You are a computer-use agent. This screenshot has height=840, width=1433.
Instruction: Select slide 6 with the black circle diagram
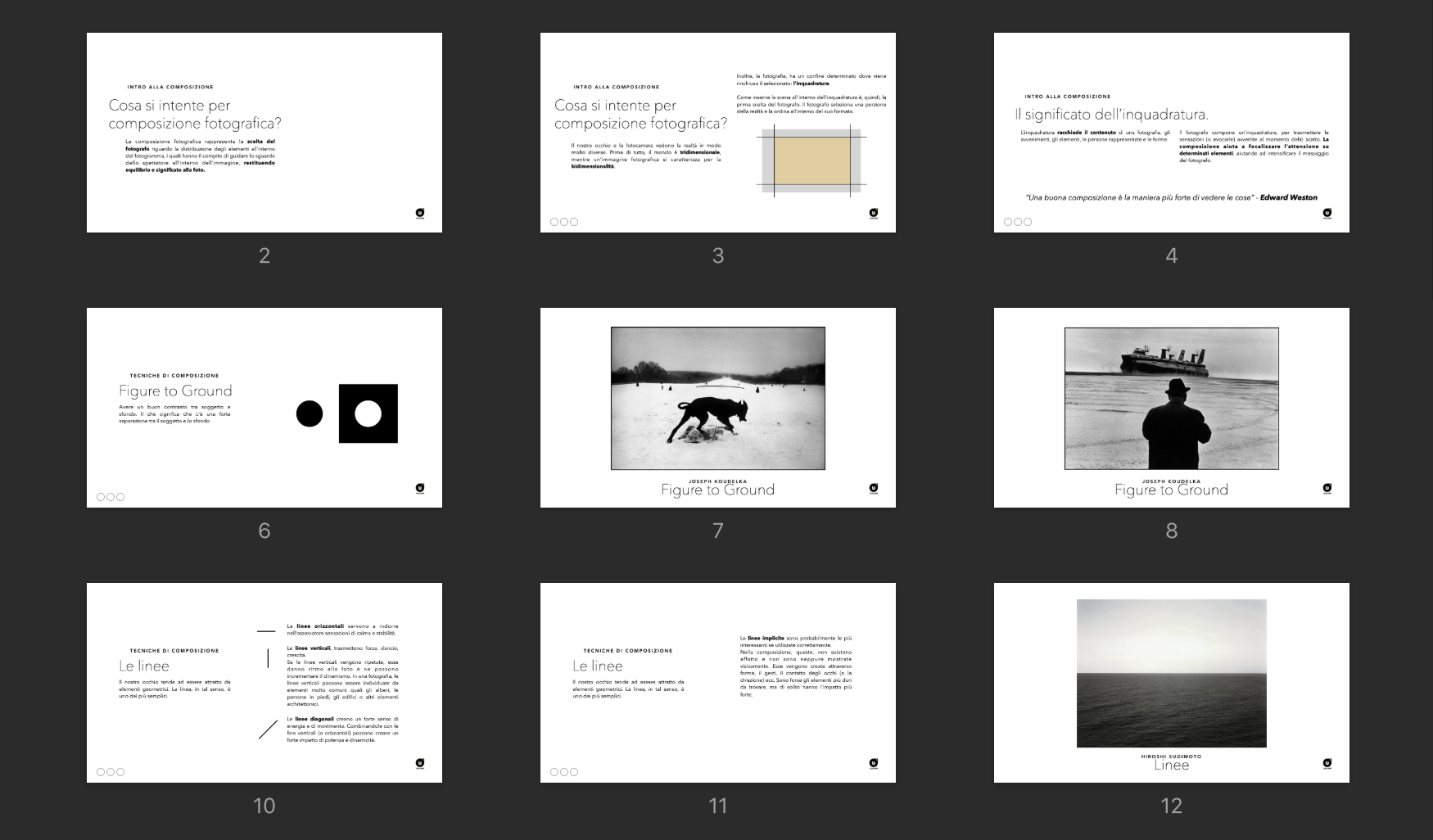point(264,408)
